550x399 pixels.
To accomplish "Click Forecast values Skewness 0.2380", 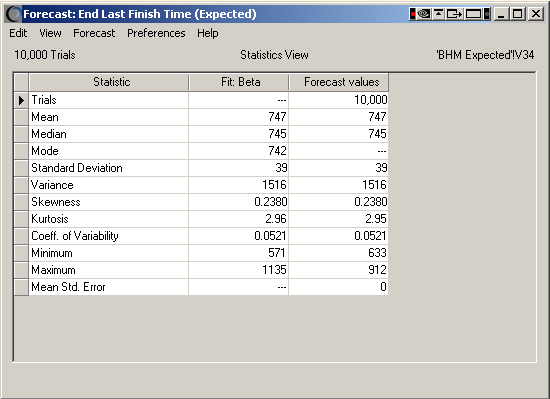I will 338,202.
